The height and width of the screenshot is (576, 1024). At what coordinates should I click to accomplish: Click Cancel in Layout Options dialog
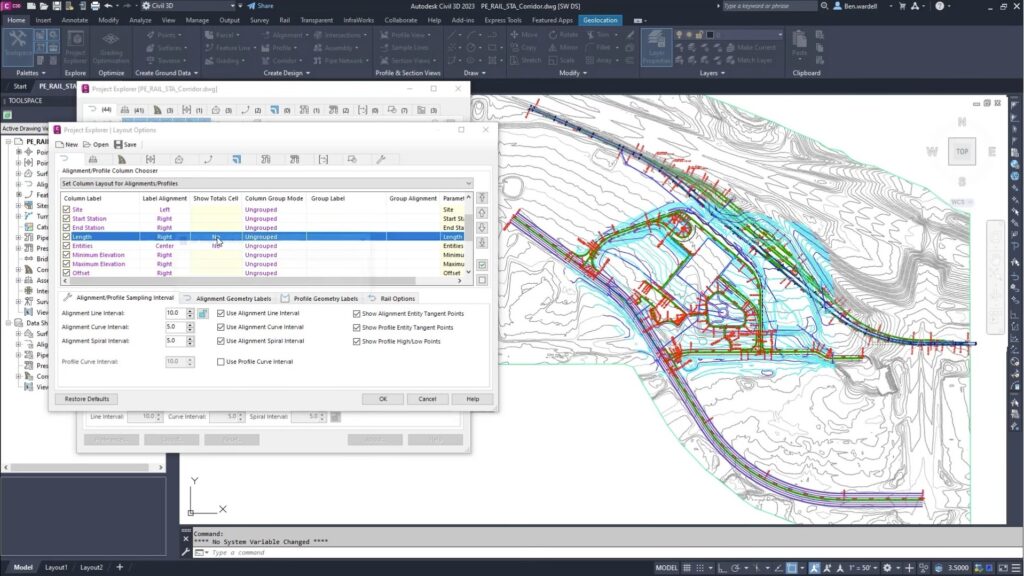click(427, 399)
